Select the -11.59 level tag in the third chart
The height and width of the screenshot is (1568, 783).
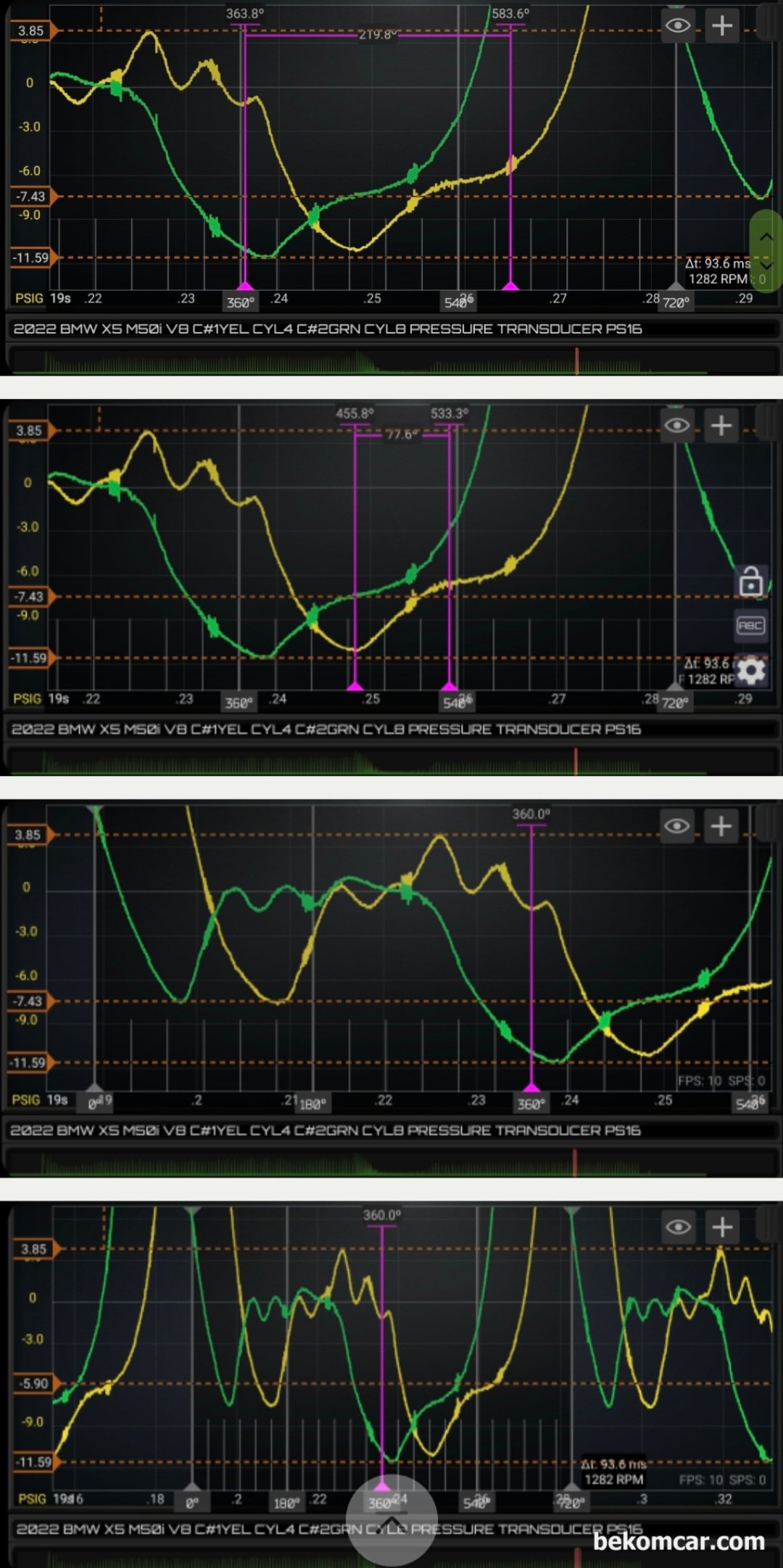tap(30, 1062)
